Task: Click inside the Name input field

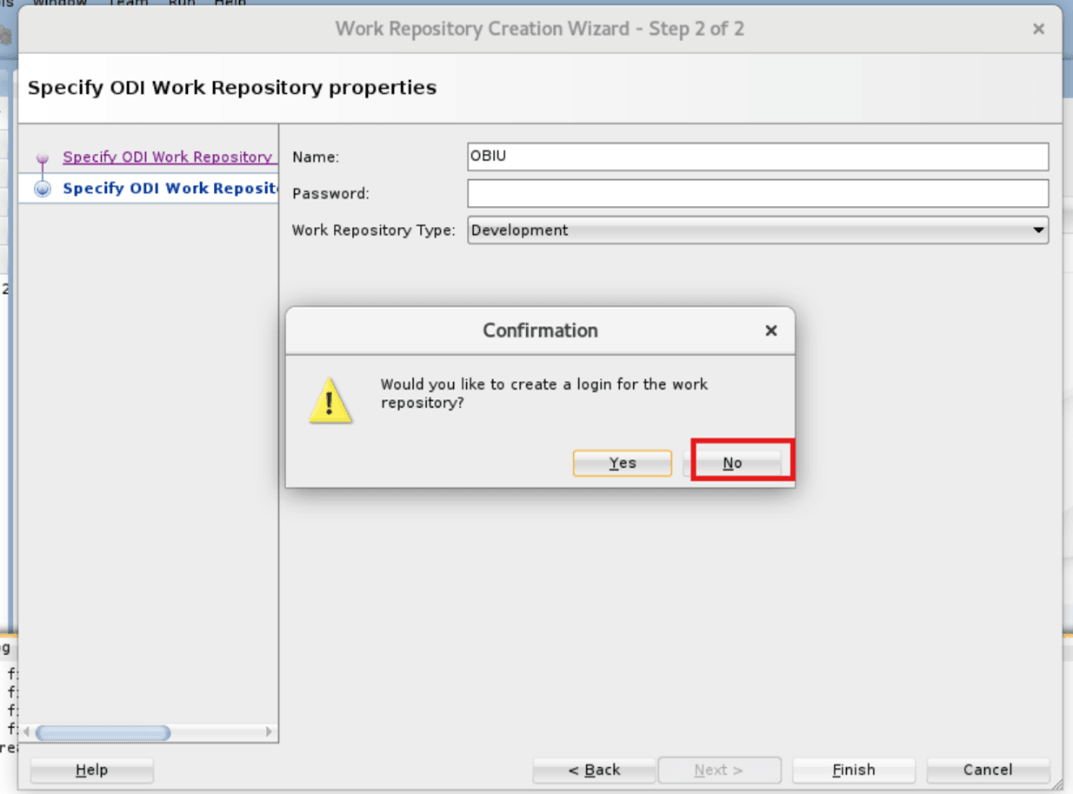Action: [x=758, y=156]
